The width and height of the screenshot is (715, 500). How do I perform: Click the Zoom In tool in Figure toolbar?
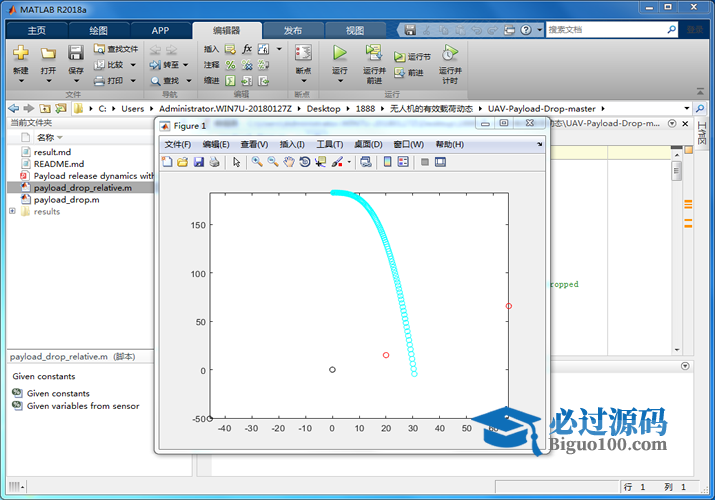(x=257, y=162)
